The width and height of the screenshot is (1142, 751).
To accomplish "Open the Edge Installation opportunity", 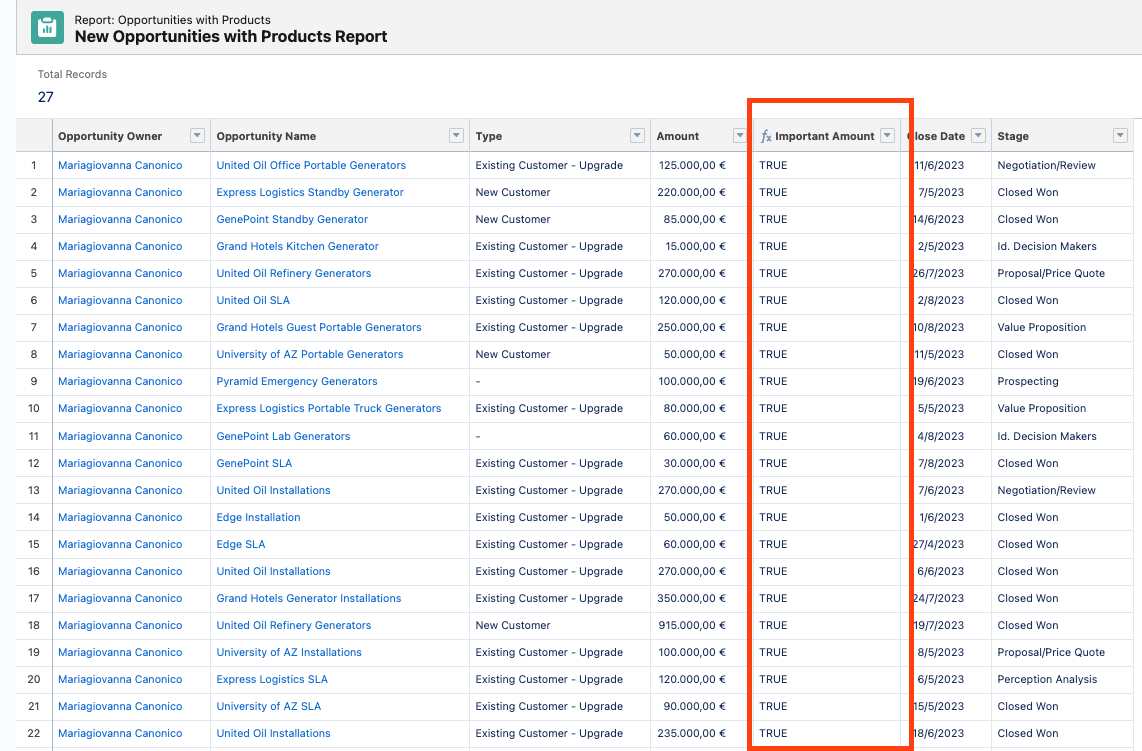I will (258, 517).
